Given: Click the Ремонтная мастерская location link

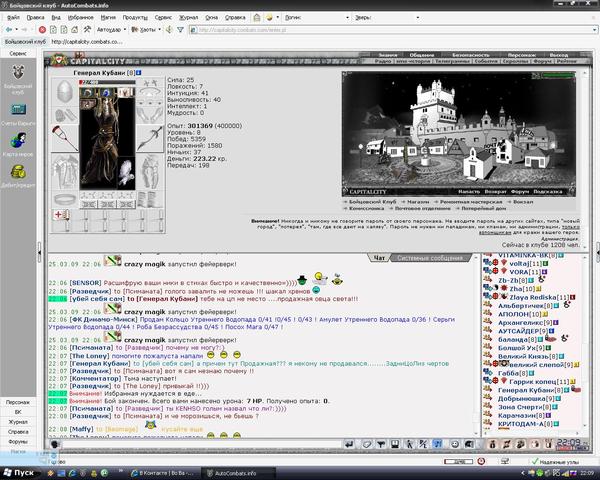Looking at the screenshot, I should (471, 201).
